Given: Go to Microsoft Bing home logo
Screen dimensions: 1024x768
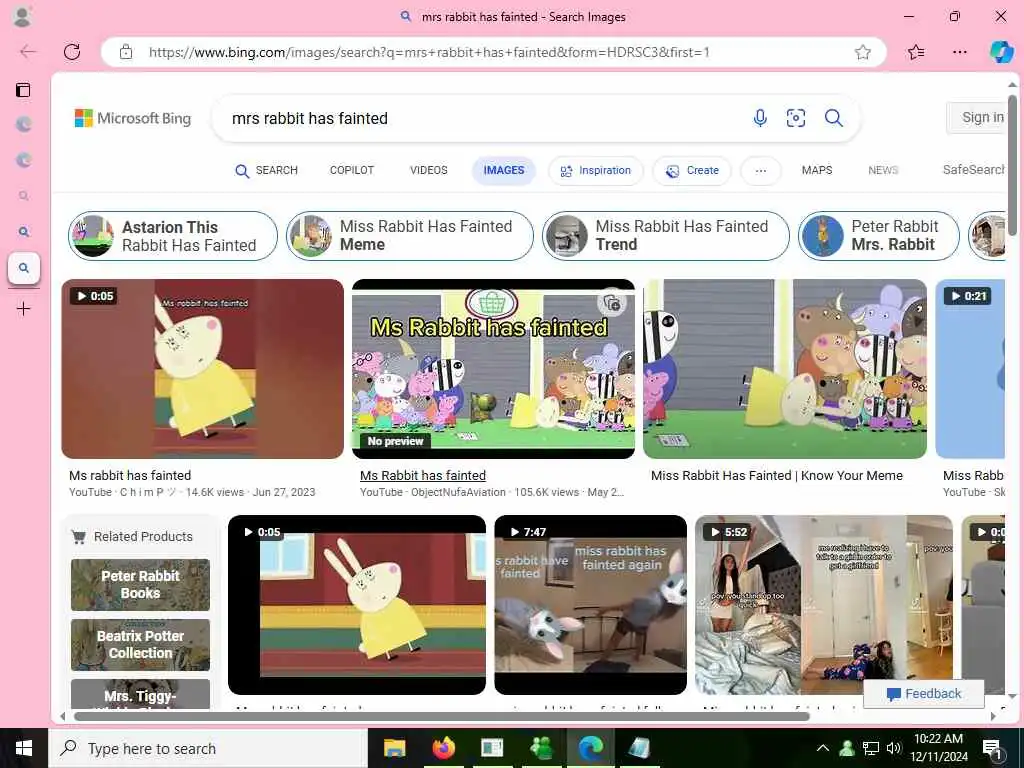Looking at the screenshot, I should coord(133,118).
